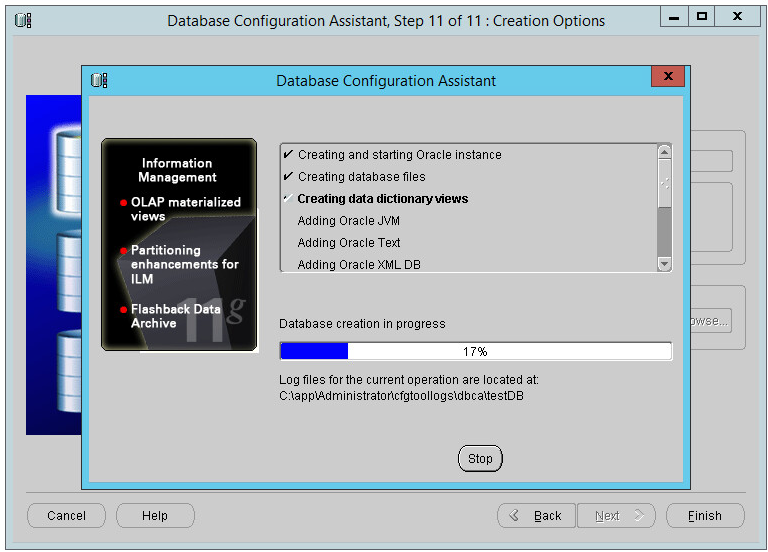Select 'Adding Oracle Text' step

pyautogui.click(x=349, y=243)
